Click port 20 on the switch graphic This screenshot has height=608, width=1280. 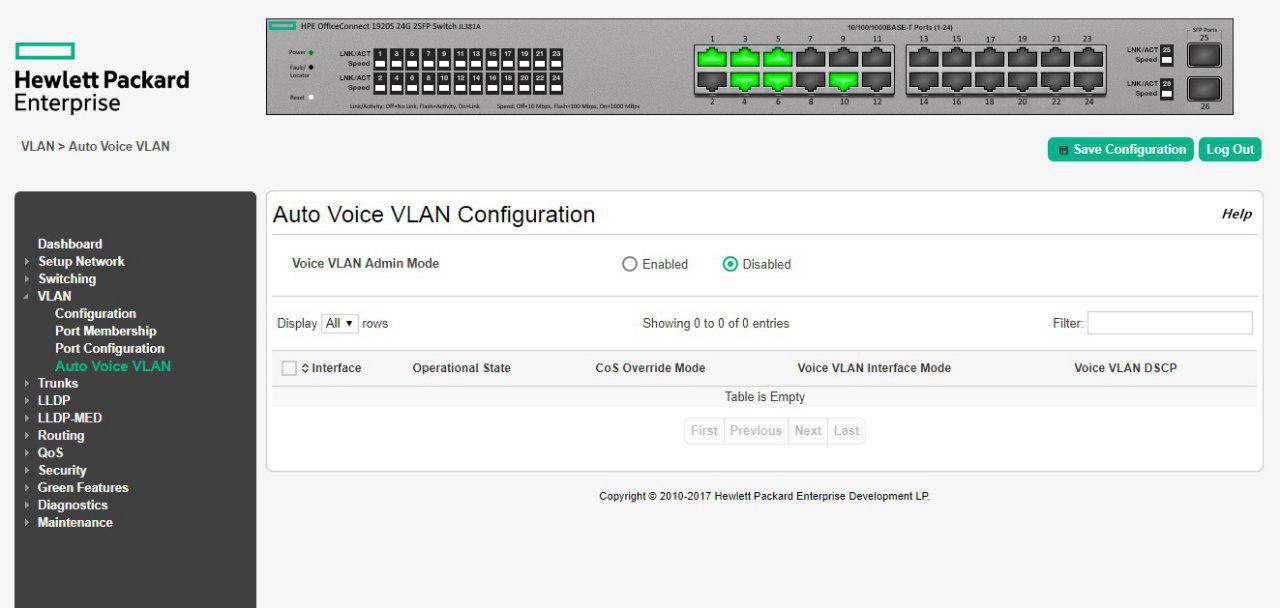(x=1023, y=81)
